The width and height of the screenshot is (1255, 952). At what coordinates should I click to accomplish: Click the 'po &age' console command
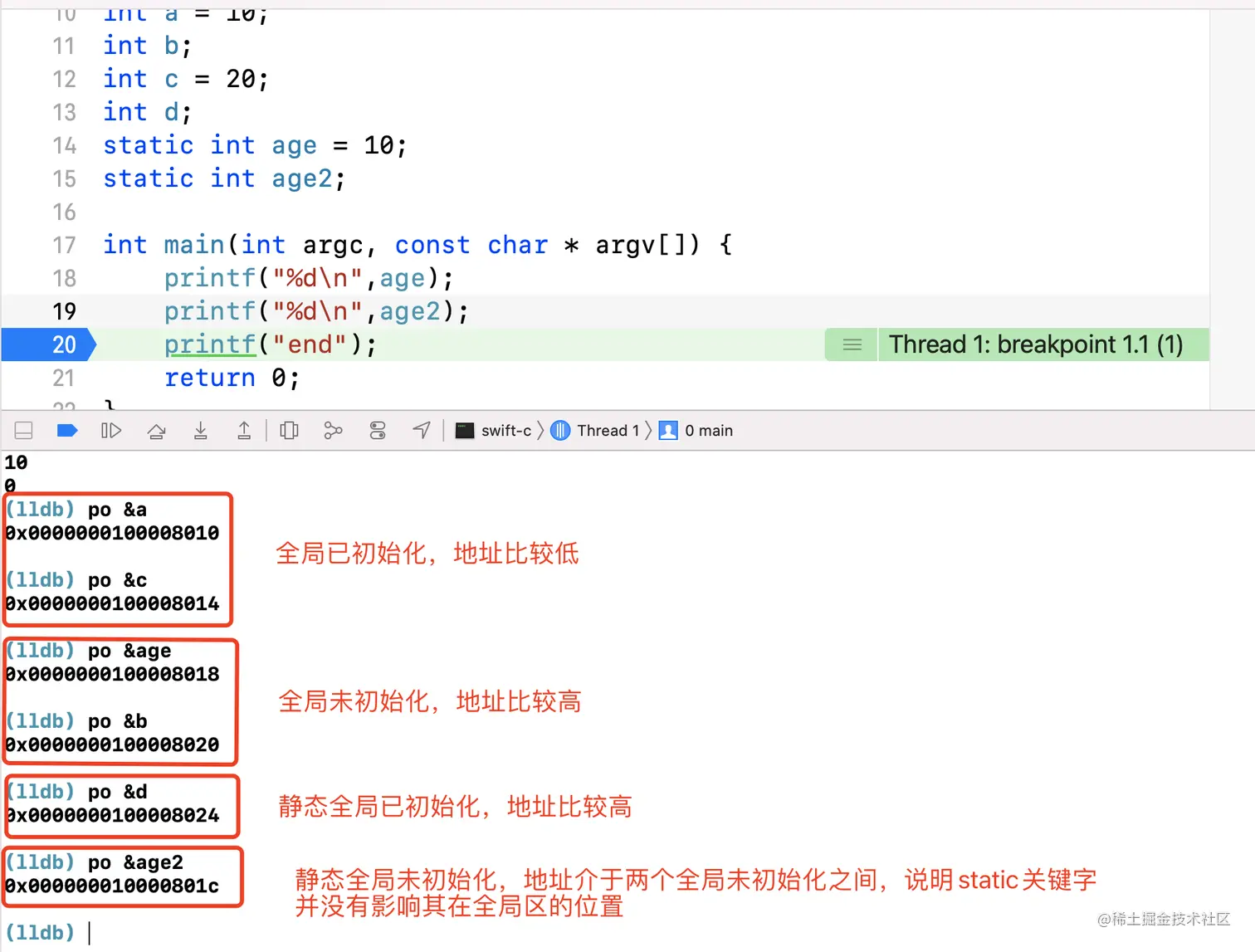[x=129, y=651]
